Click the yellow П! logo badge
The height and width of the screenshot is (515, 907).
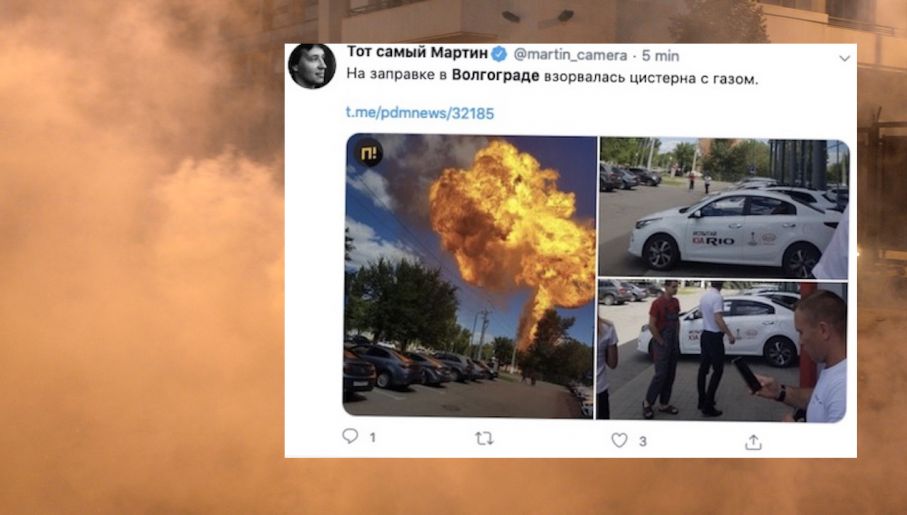point(368,153)
